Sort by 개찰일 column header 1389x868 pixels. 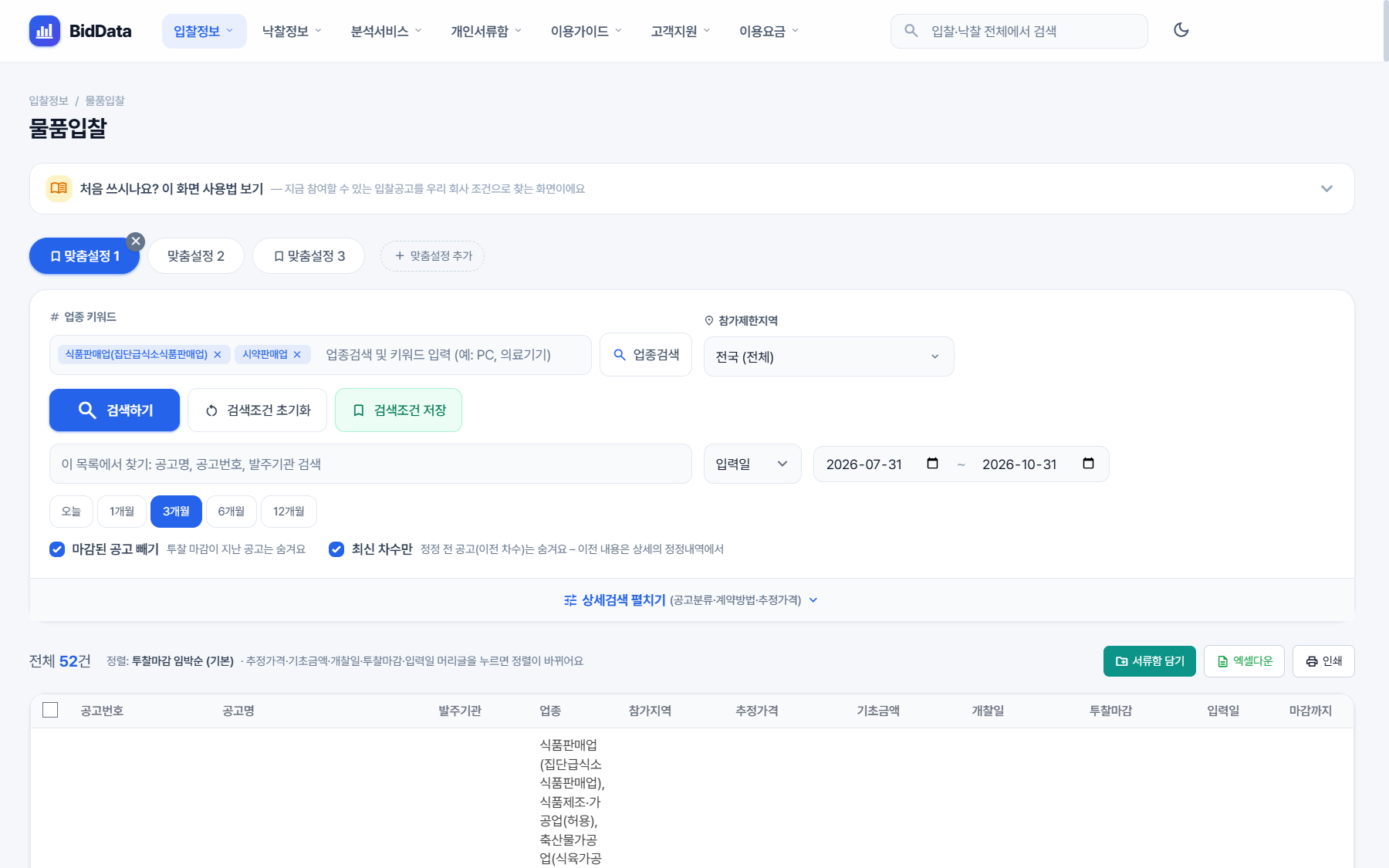click(x=988, y=711)
